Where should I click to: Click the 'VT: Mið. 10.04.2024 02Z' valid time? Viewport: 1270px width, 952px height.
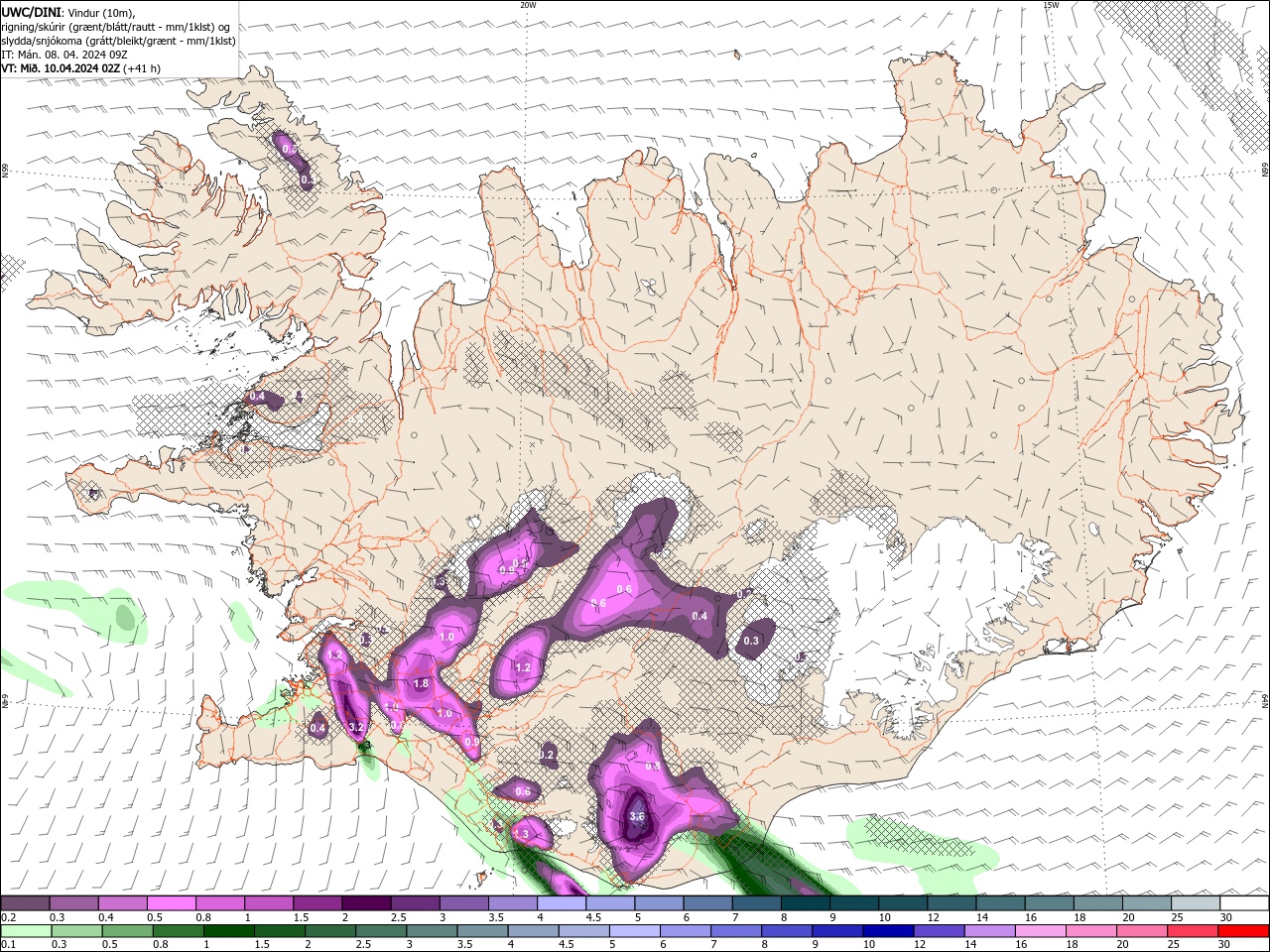(x=61, y=68)
